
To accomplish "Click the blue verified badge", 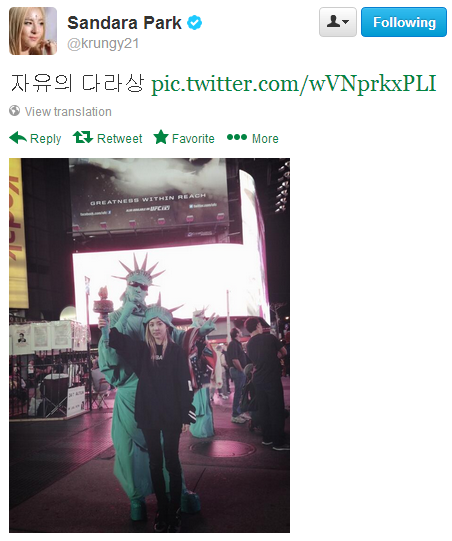I will click(194, 23).
